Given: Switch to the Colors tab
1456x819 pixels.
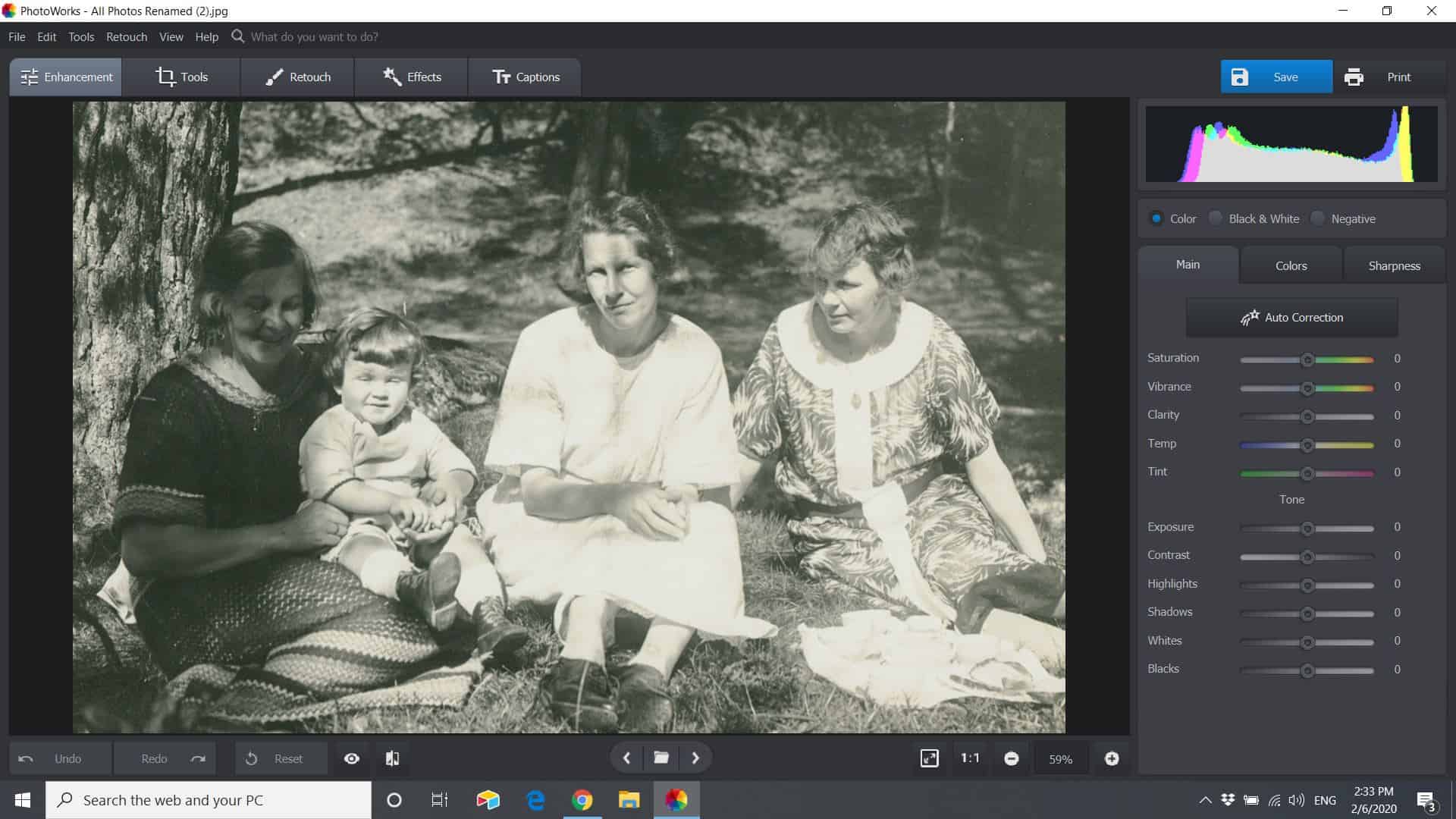Looking at the screenshot, I should tap(1290, 265).
